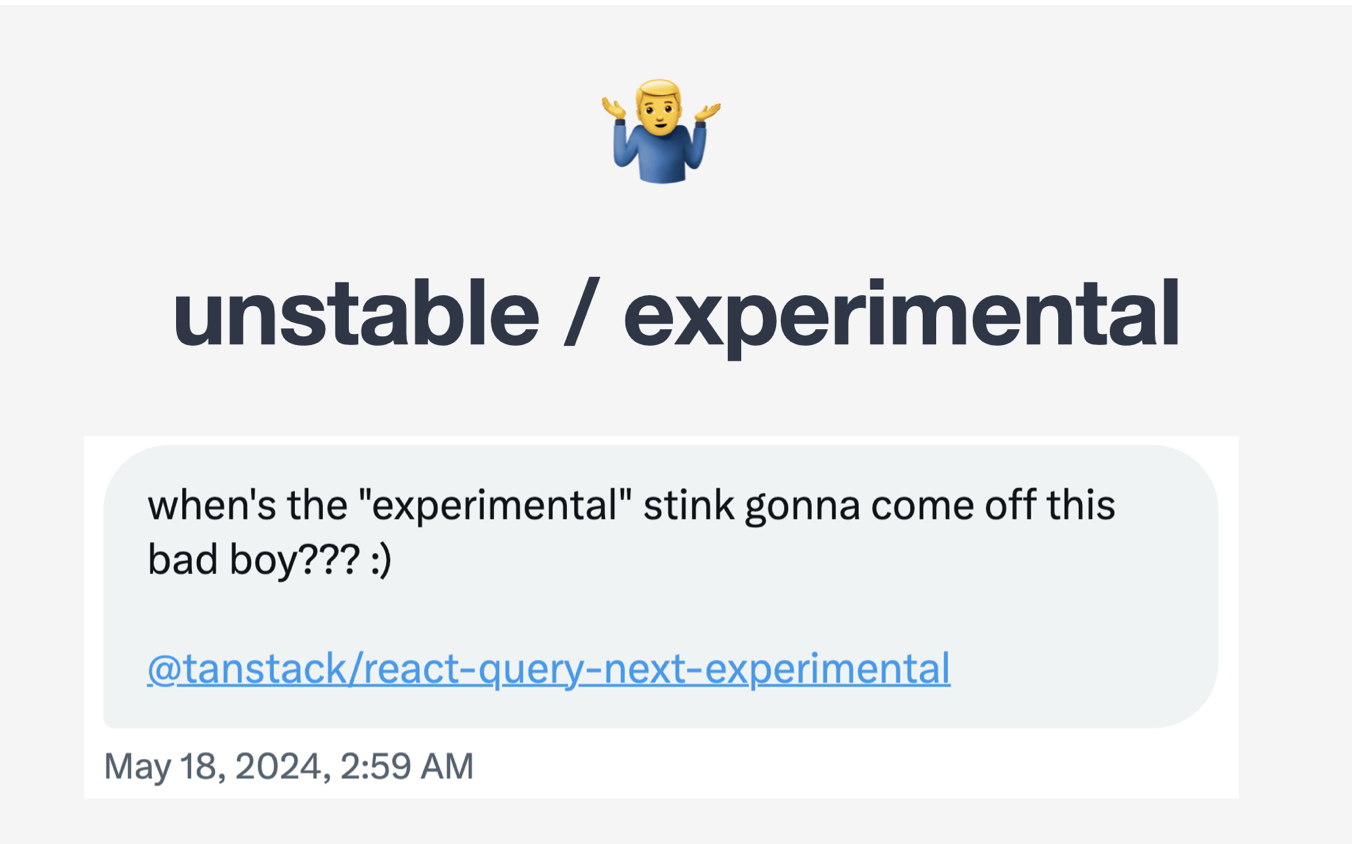The width and height of the screenshot is (1352, 844).
Task: Click the "2:59 AM" time text
Action: coord(407,766)
